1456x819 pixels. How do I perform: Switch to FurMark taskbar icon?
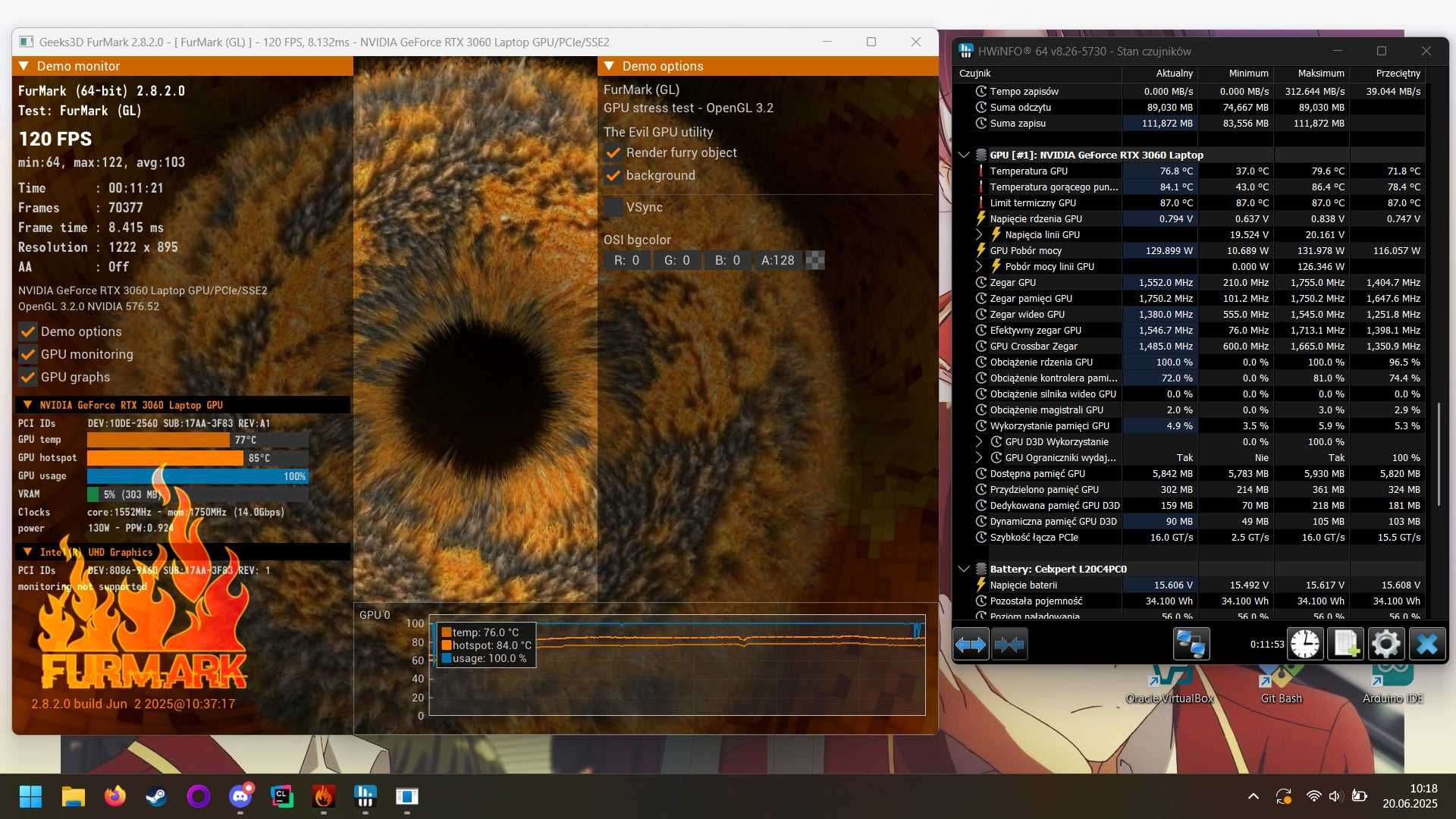[x=324, y=796]
